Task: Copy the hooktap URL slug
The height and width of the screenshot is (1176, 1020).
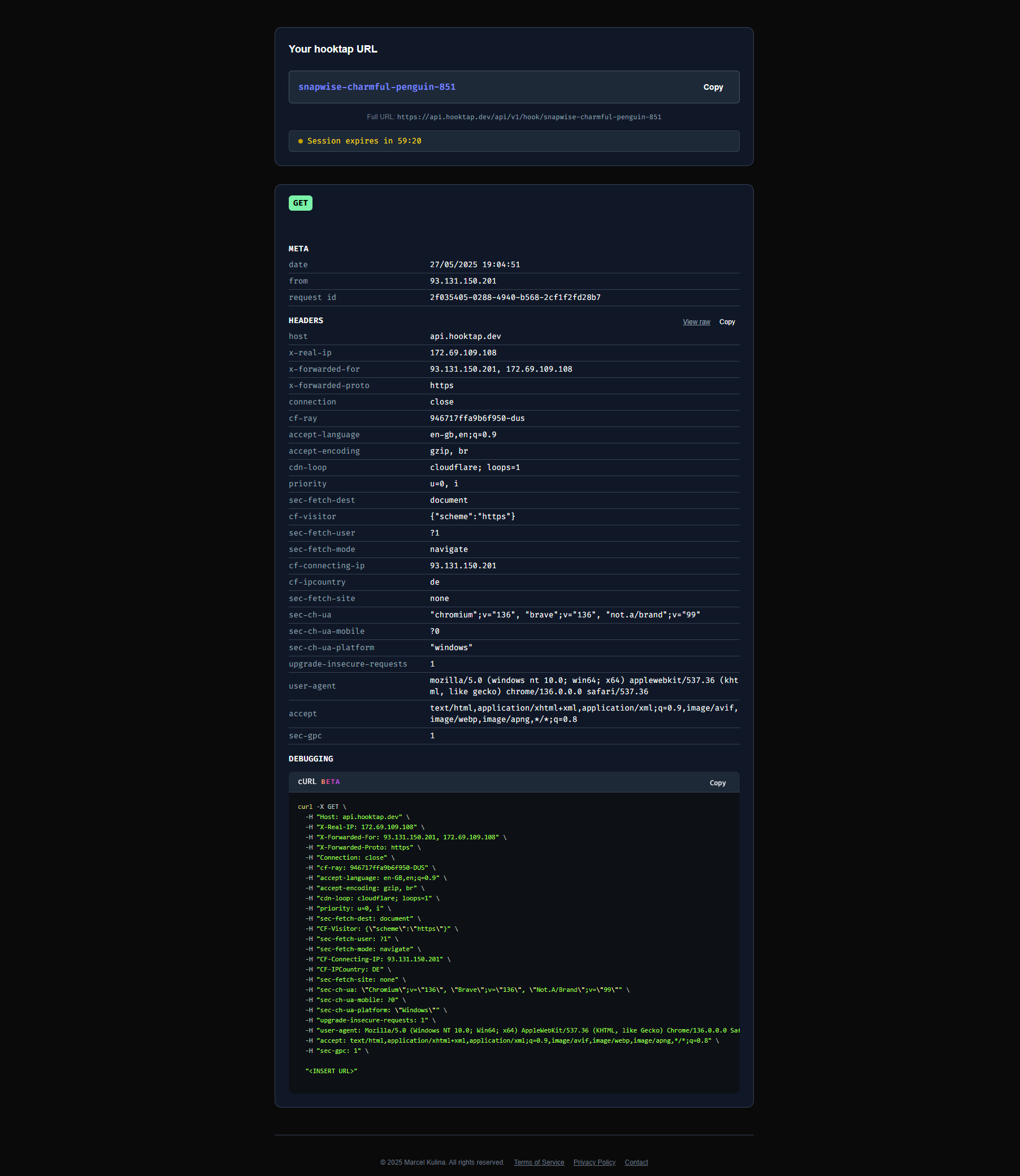Action: [x=713, y=87]
